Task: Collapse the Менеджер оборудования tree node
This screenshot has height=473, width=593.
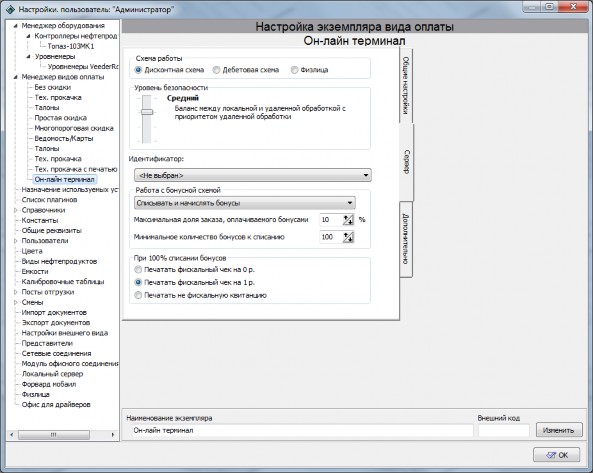Action: (x=16, y=26)
